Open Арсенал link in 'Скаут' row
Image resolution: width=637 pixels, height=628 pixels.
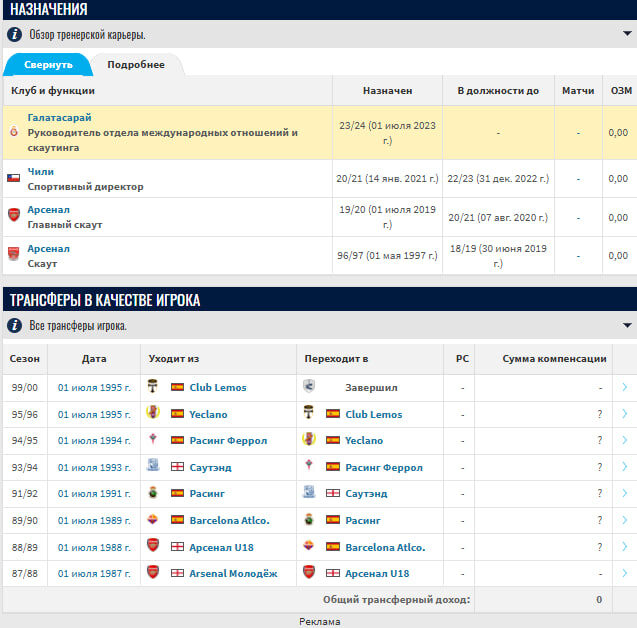pos(48,249)
